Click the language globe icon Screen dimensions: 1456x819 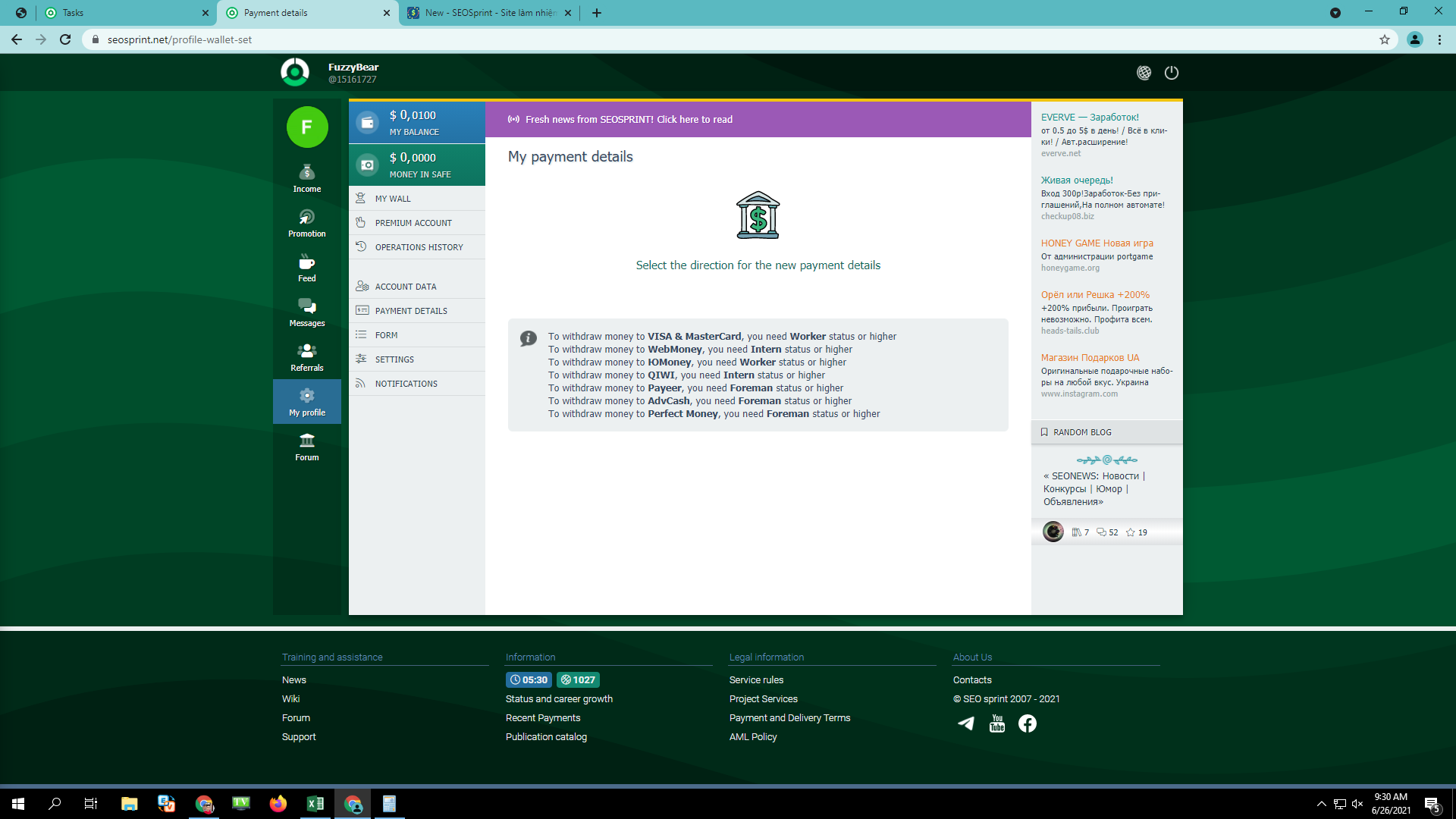point(1144,73)
